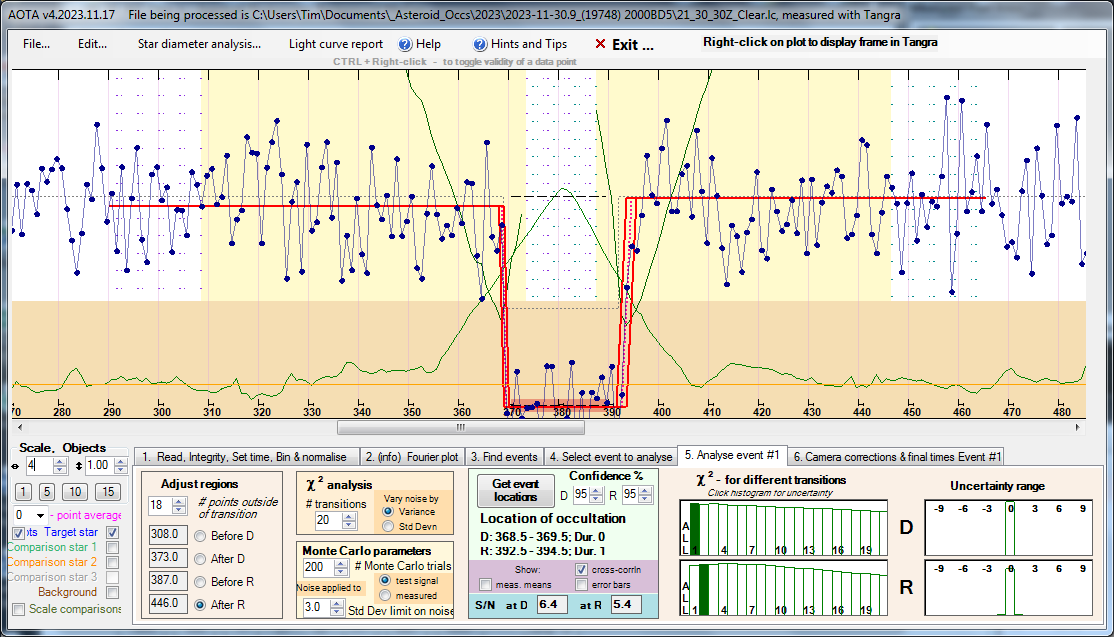Click the red X Exit button
1114x637 pixels.
[624, 44]
